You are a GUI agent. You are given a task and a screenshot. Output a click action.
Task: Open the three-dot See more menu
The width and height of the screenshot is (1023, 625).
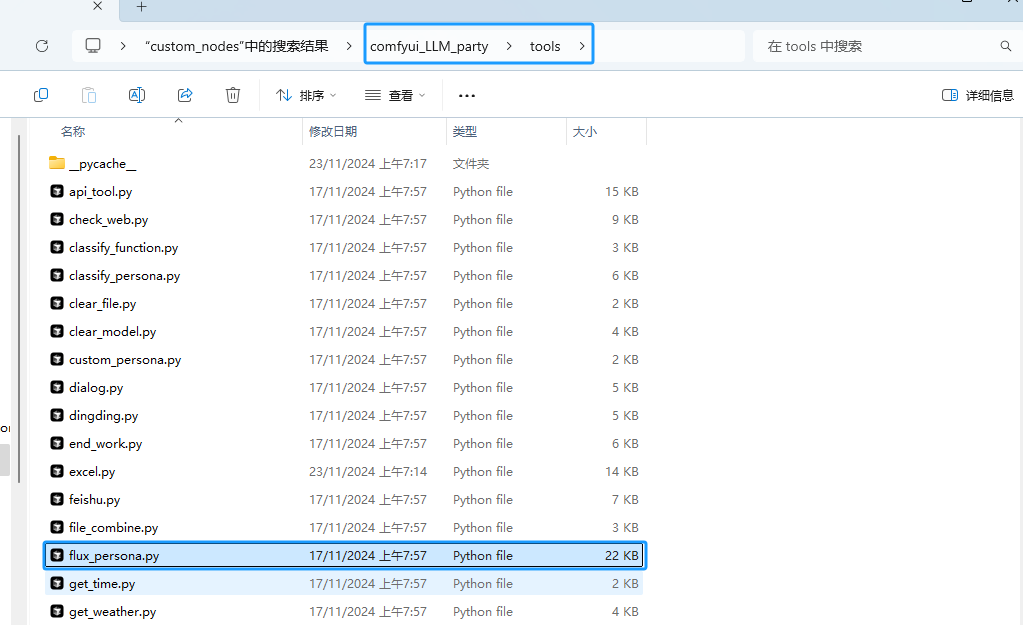coord(467,96)
